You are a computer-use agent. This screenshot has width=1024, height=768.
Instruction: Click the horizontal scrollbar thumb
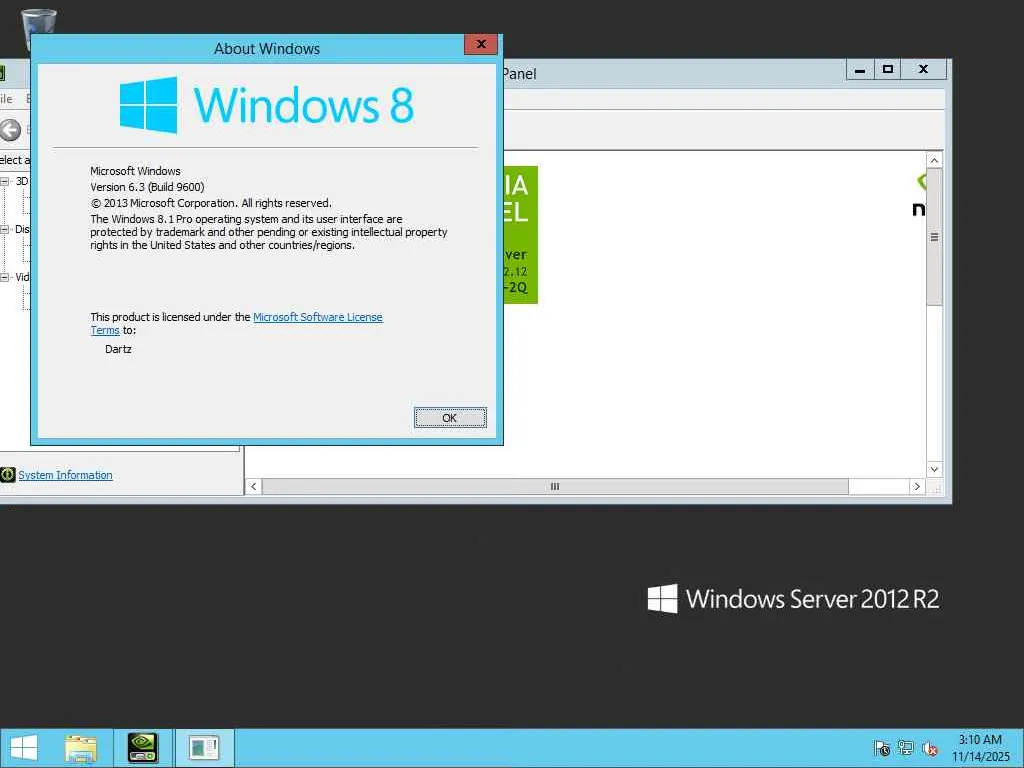pyautogui.click(x=555, y=487)
